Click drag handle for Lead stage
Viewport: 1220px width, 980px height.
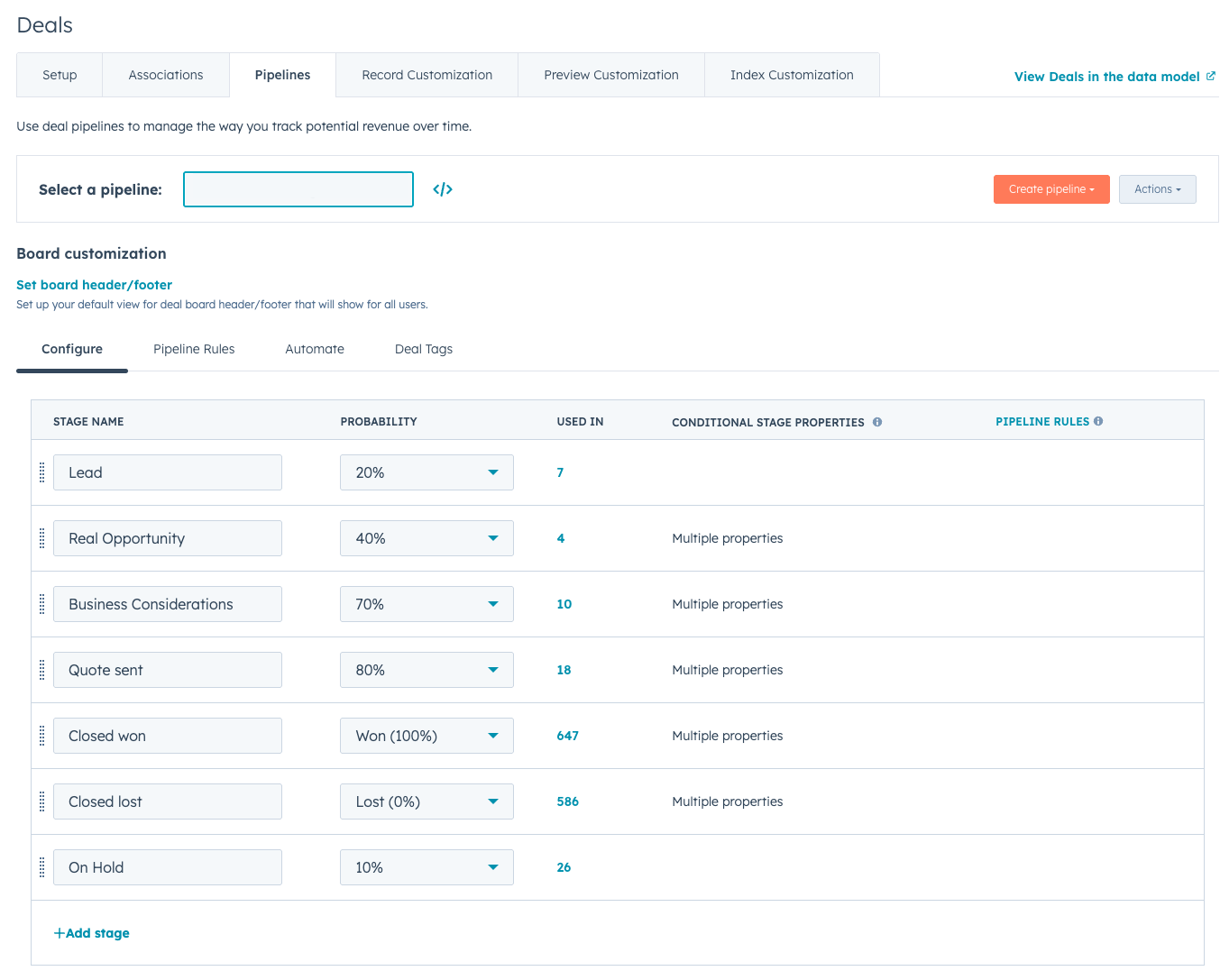pos(41,472)
